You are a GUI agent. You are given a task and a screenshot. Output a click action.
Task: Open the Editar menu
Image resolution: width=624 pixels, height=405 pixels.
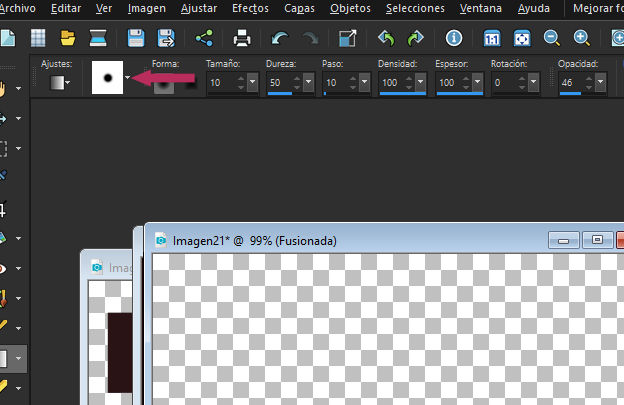[66, 8]
